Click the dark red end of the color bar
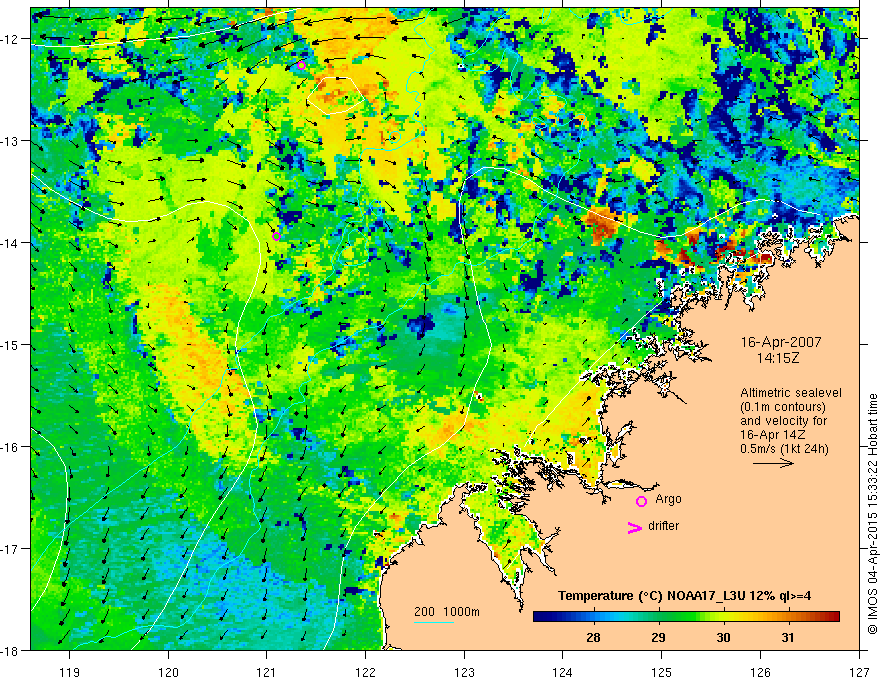Screen dimensions: 880x680 (x=834, y=617)
